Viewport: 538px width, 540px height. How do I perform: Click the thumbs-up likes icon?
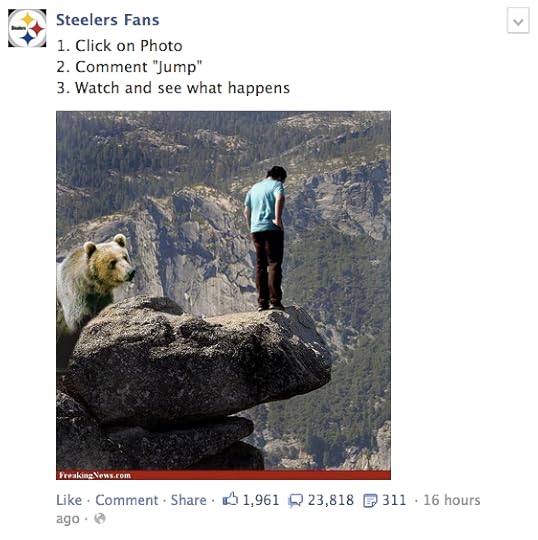[230, 499]
